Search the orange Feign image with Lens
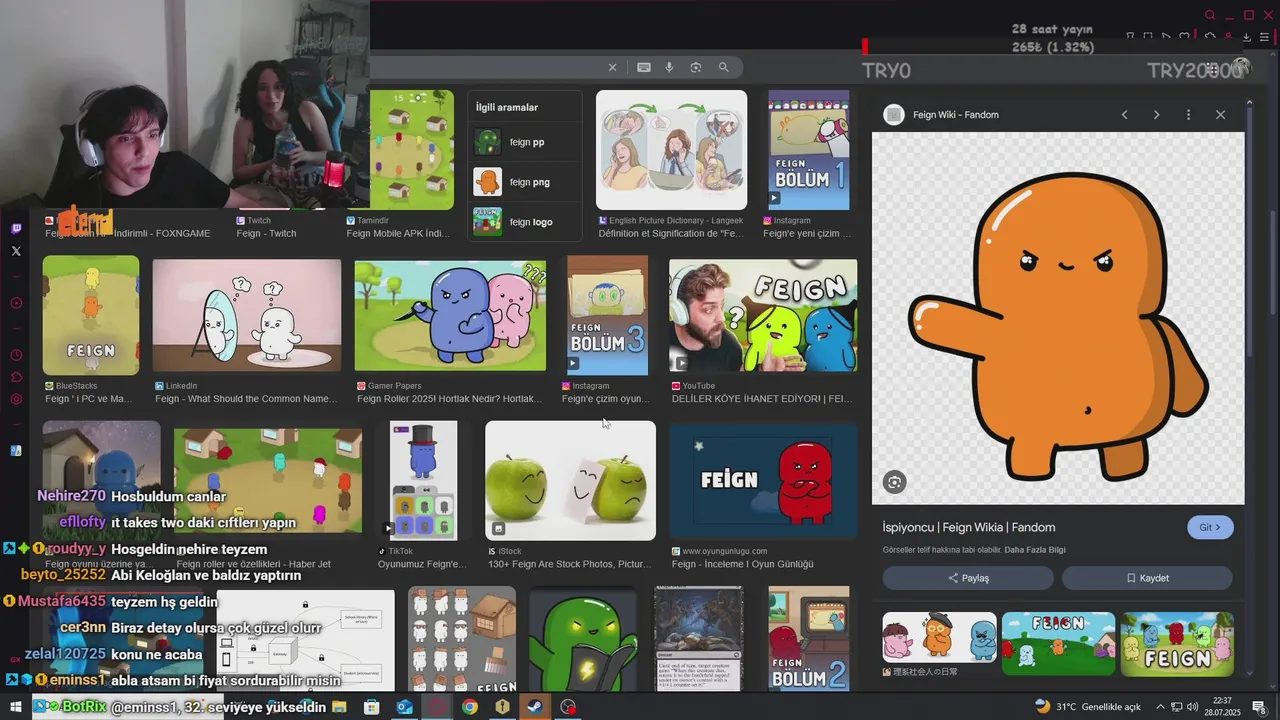The width and height of the screenshot is (1280, 720). pos(894,482)
